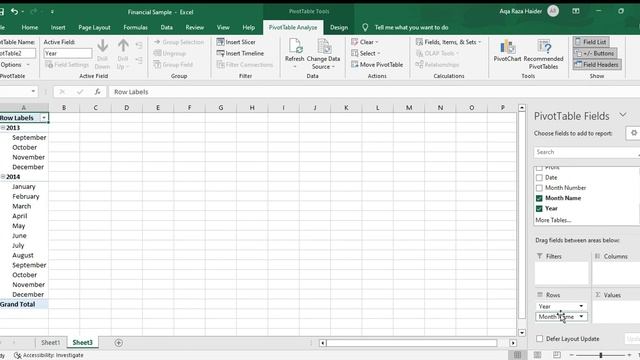Uncheck the Year field
Screen dimensions: 640x360
pyautogui.click(x=539, y=209)
